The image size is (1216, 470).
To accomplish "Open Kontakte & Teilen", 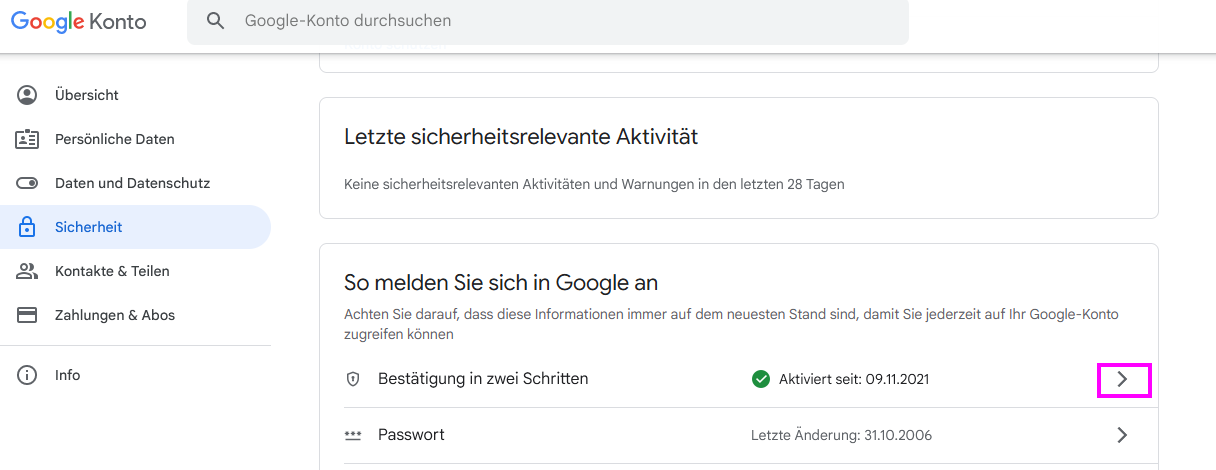I will click(x=135, y=271).
